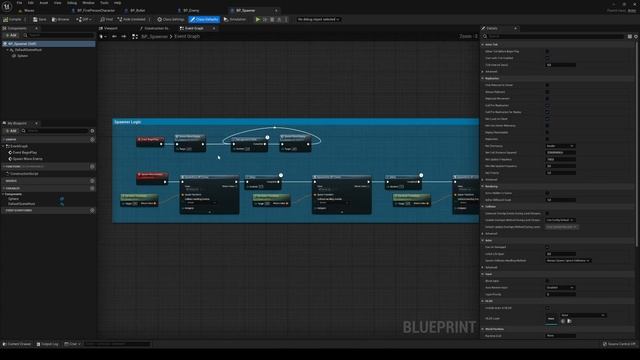This screenshot has width=640, height=360.
Task: Toggle Sphere variable visibility eye icon
Action: pyautogui.click(x=62, y=199)
